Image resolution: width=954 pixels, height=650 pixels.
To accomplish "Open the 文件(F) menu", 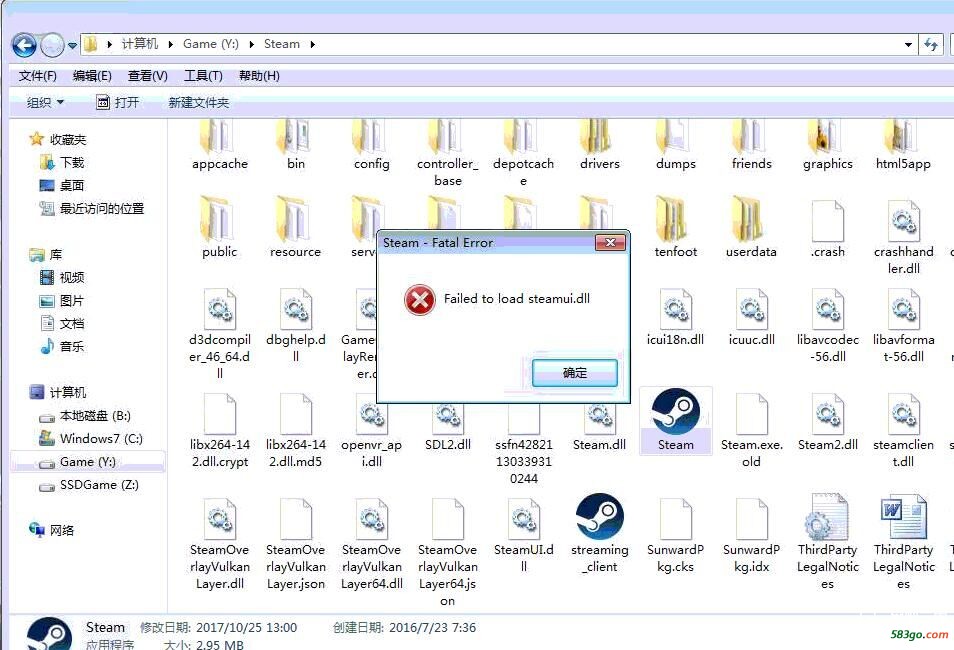I will coord(38,76).
